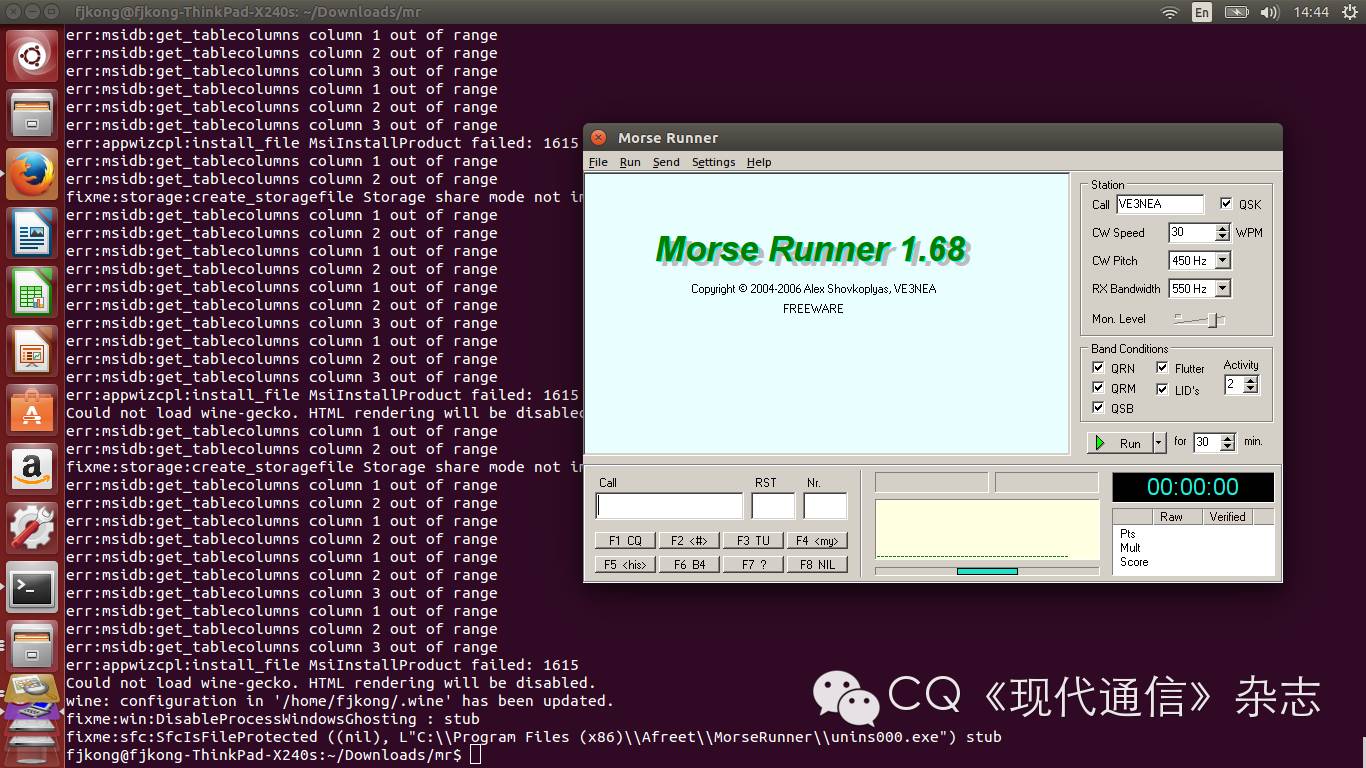Screen dimensions: 1366x768
Task: Open the Run menu
Action: coord(630,162)
